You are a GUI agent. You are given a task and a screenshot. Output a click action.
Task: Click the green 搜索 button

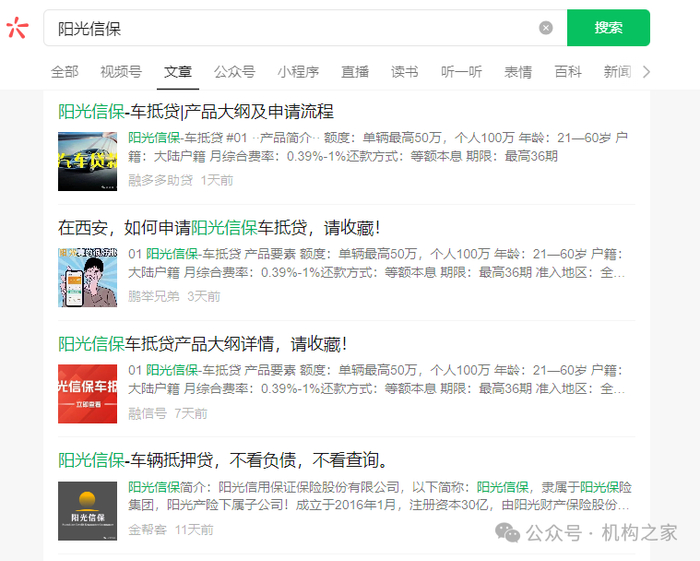[x=608, y=28]
